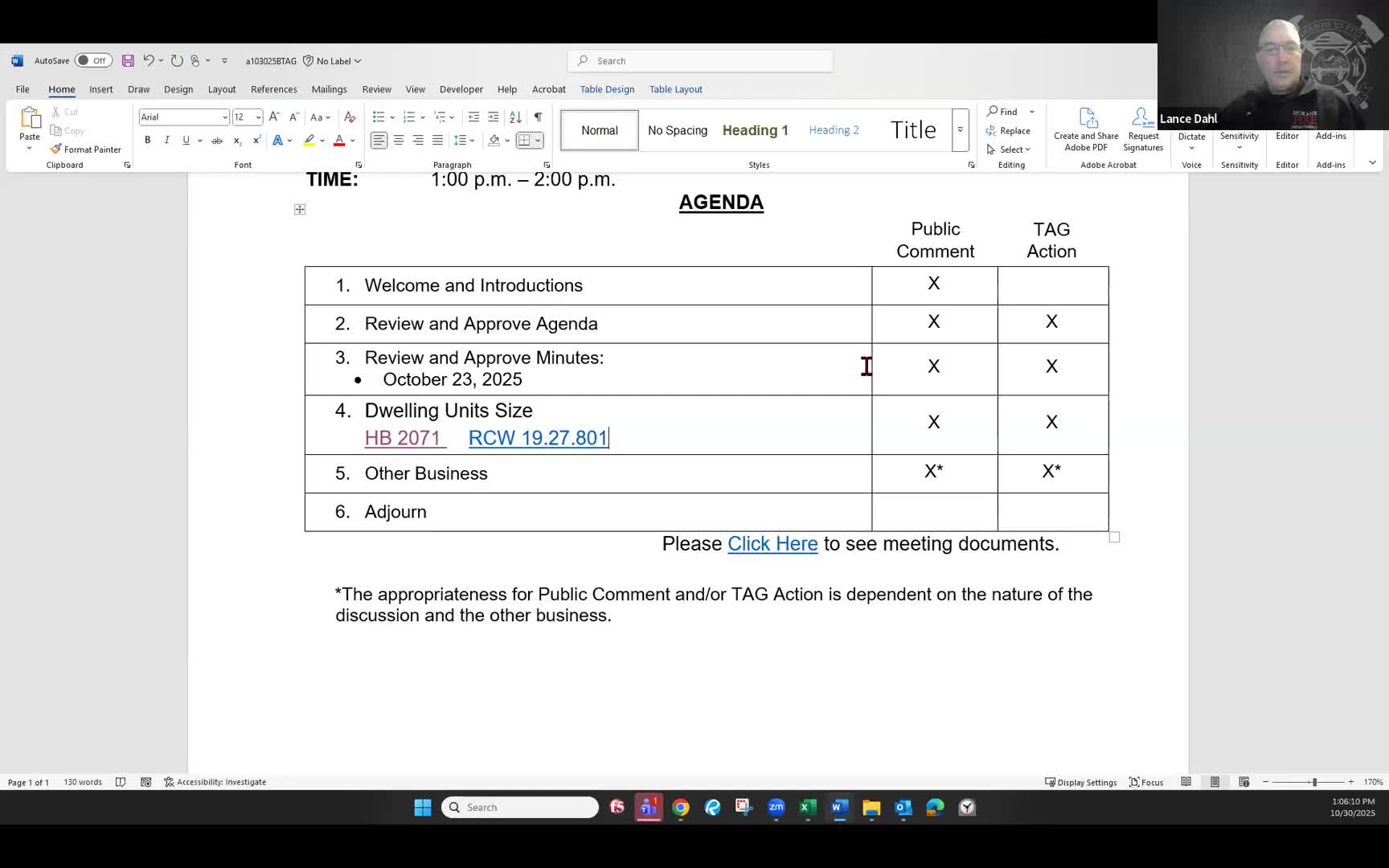Apply center alignment to text
Viewport: 1389px width, 868px height.
pyautogui.click(x=399, y=141)
